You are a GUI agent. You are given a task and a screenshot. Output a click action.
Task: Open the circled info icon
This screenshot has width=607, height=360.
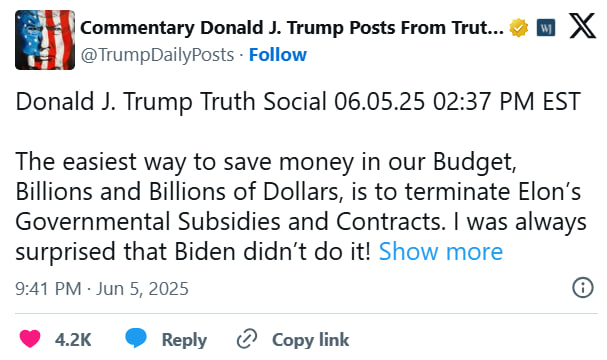[x=582, y=288]
